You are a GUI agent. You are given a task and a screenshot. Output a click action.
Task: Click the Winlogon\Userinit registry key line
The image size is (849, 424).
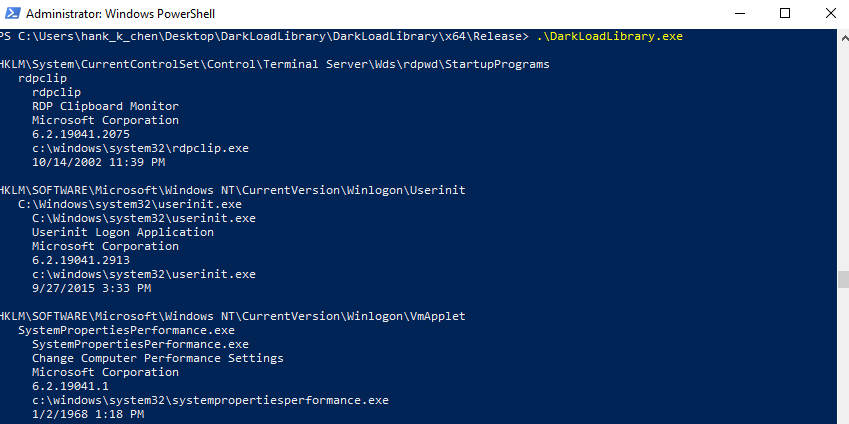[x=232, y=191]
